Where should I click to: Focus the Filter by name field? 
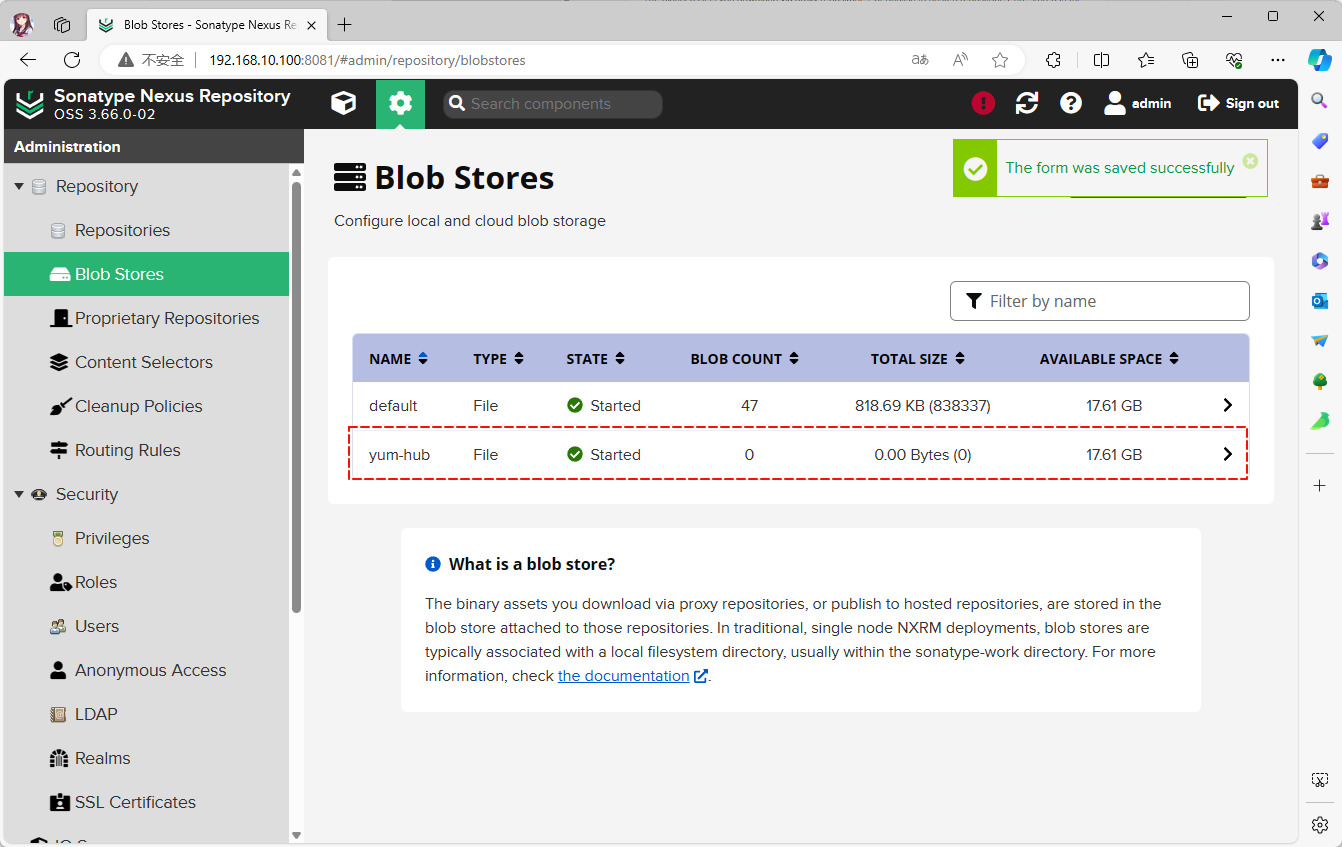[1100, 301]
